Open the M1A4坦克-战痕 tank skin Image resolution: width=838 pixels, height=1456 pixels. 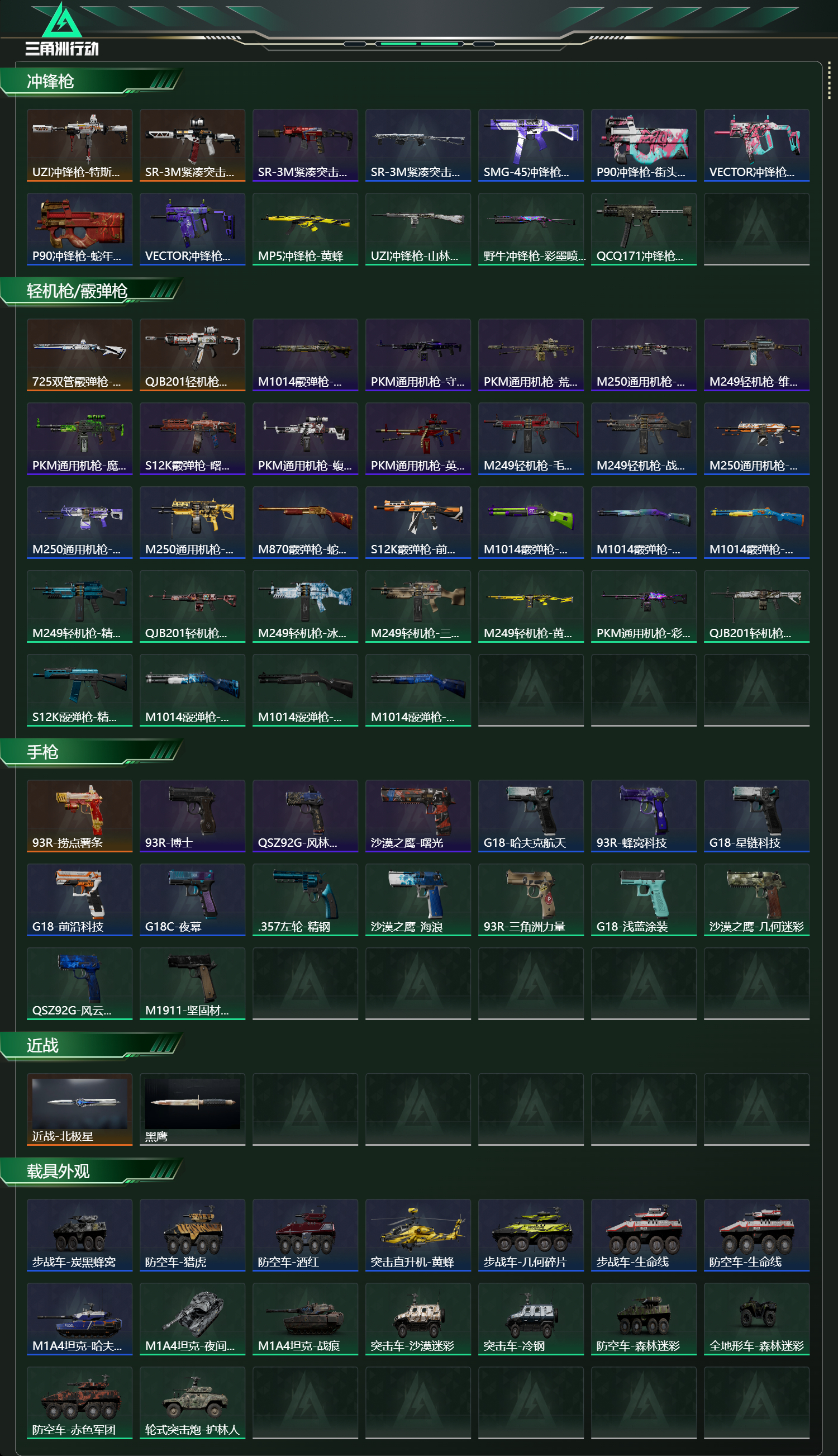(305, 1319)
